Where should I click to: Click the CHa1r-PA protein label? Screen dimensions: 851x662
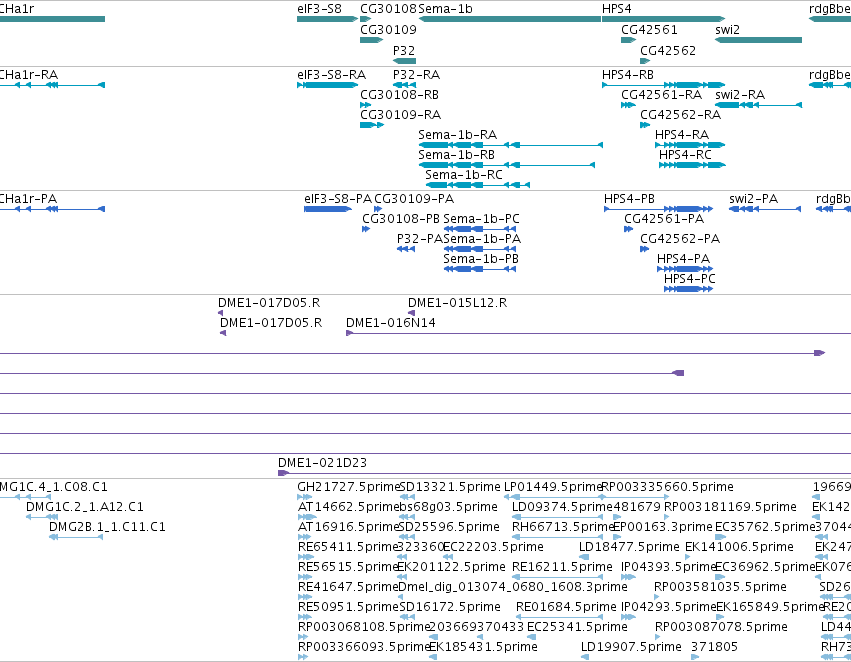click(28, 199)
